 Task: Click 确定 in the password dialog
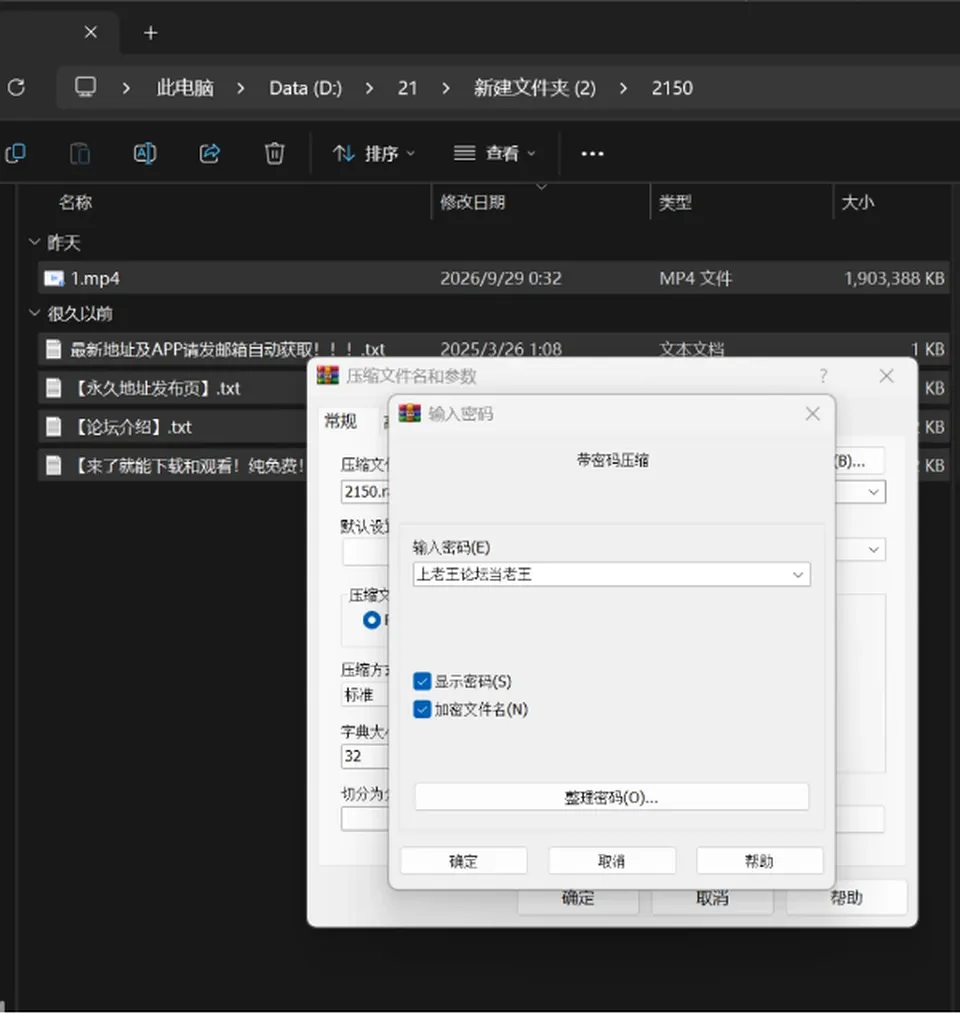pos(463,861)
